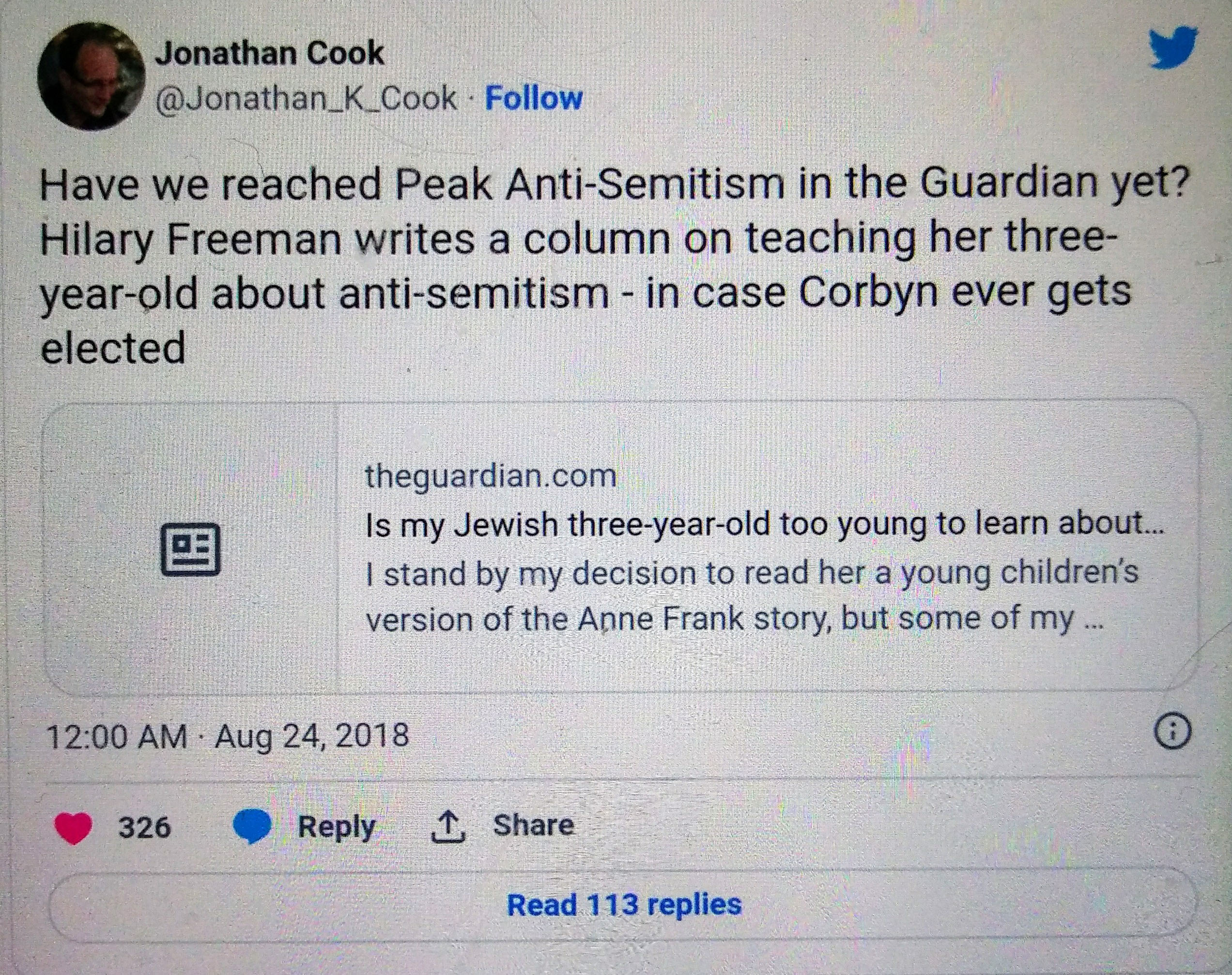Open the @Jonathan_K_Cook handle

(x=306, y=99)
